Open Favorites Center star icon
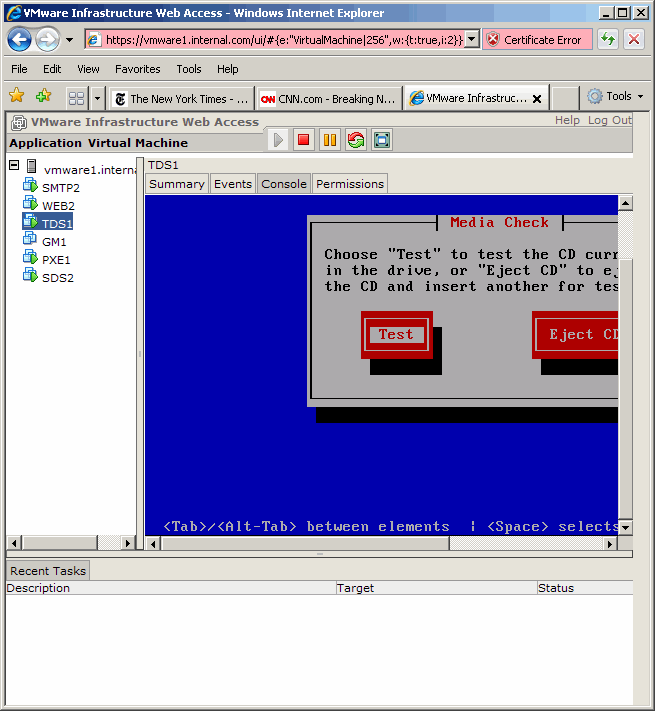Screen dimensions: 655x711 tap(16, 97)
